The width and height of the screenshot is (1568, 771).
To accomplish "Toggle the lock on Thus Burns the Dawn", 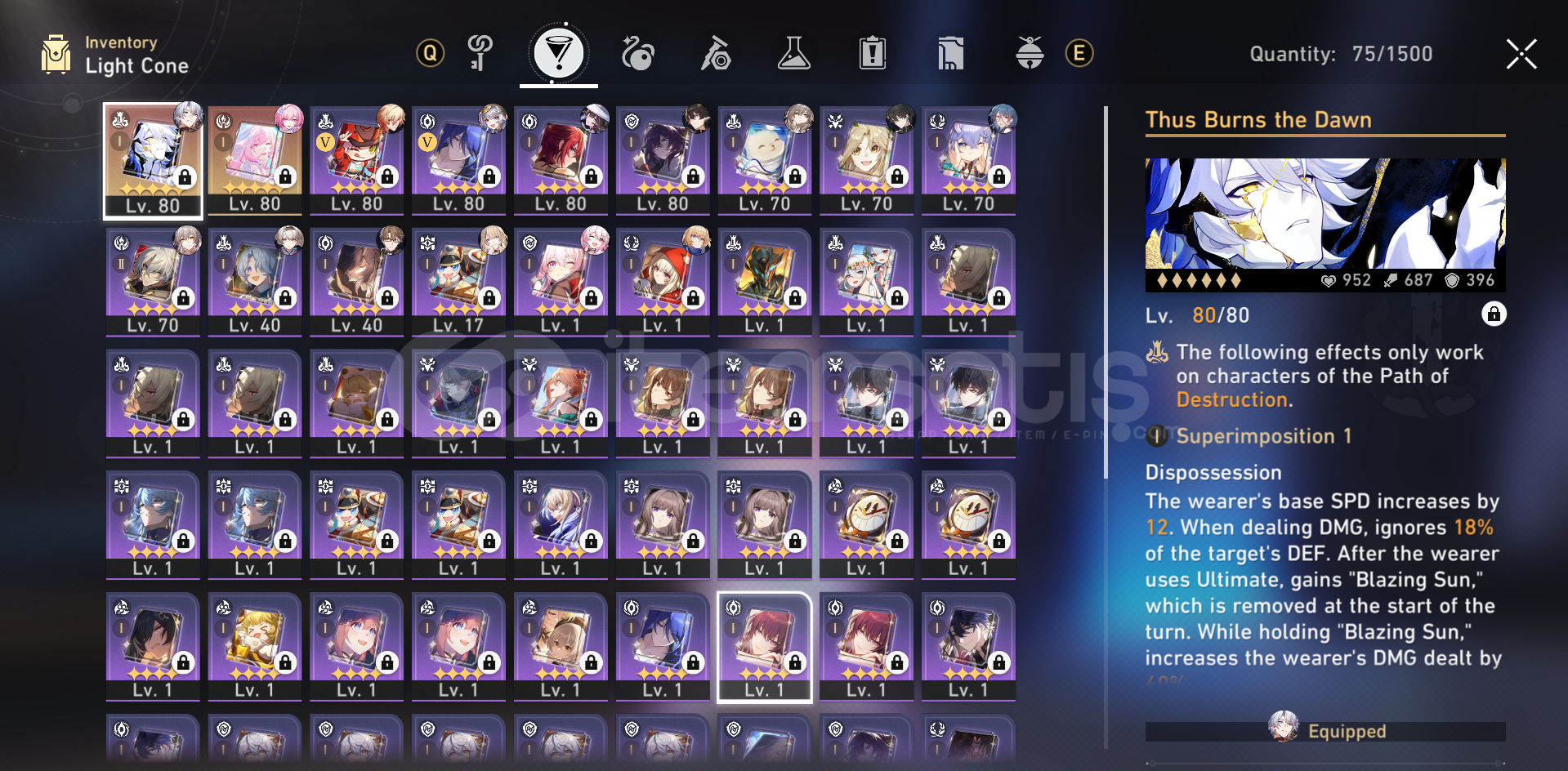I will [1494, 314].
